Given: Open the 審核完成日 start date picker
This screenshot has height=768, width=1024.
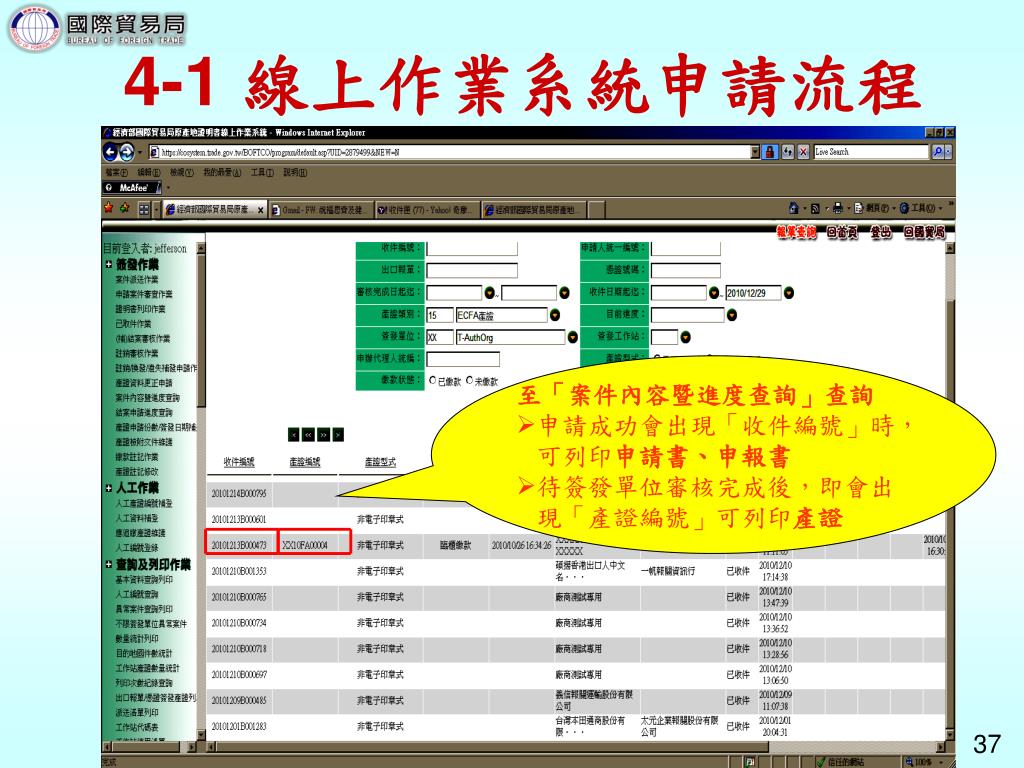Looking at the screenshot, I should click(490, 293).
